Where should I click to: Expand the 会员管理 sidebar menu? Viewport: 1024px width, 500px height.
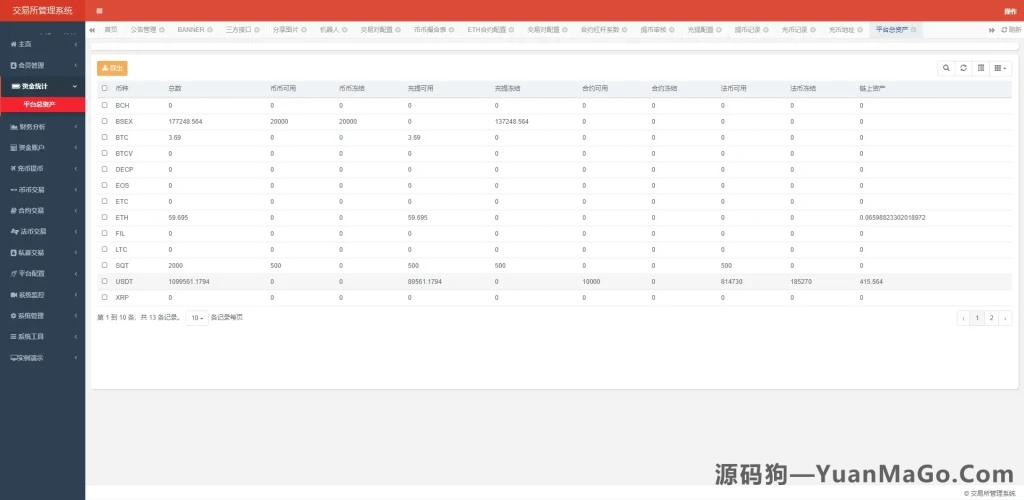click(x=42, y=65)
